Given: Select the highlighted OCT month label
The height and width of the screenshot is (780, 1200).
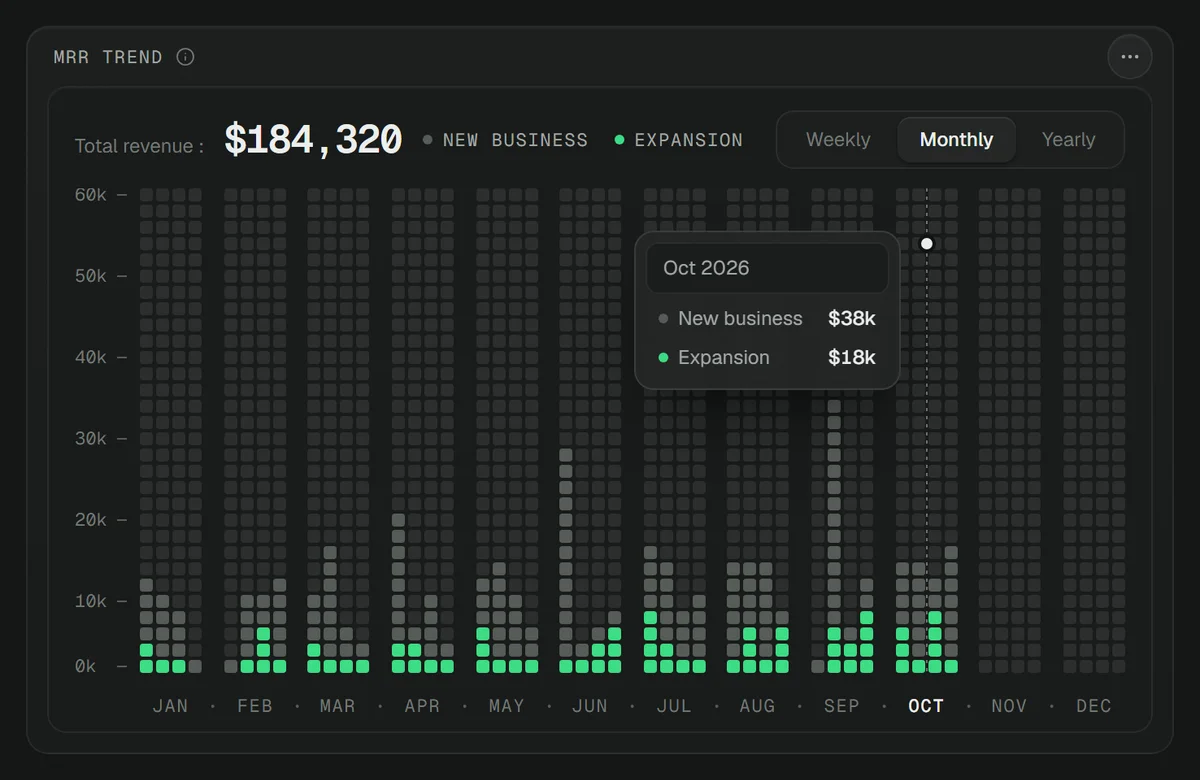Looking at the screenshot, I should coord(926,706).
